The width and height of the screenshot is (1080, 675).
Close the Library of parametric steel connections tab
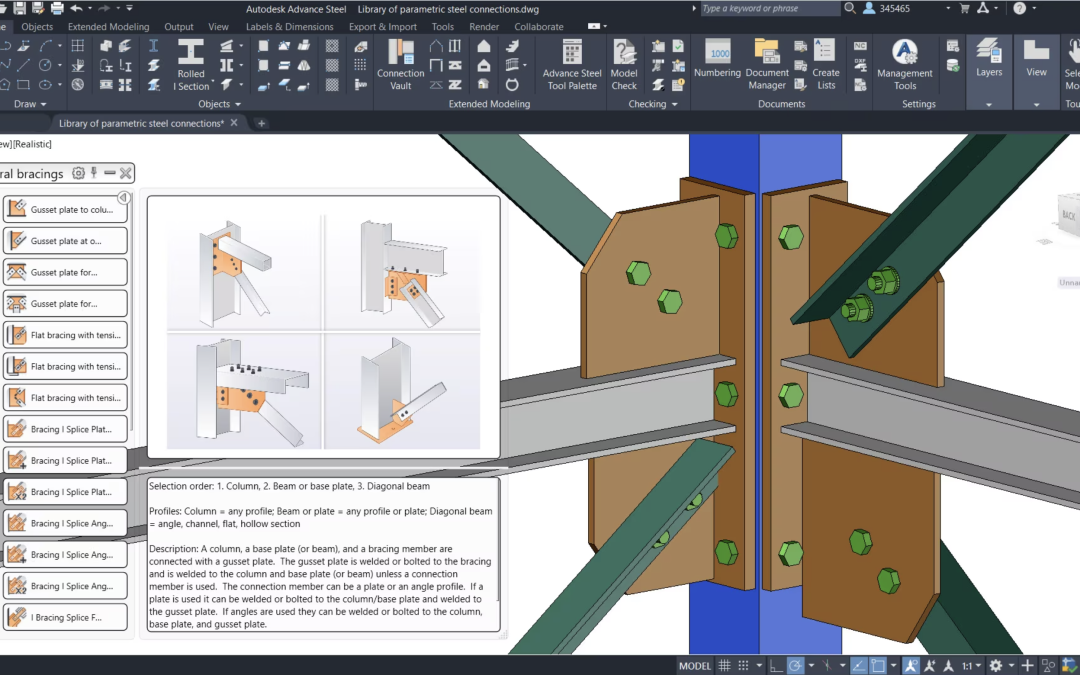(x=233, y=123)
